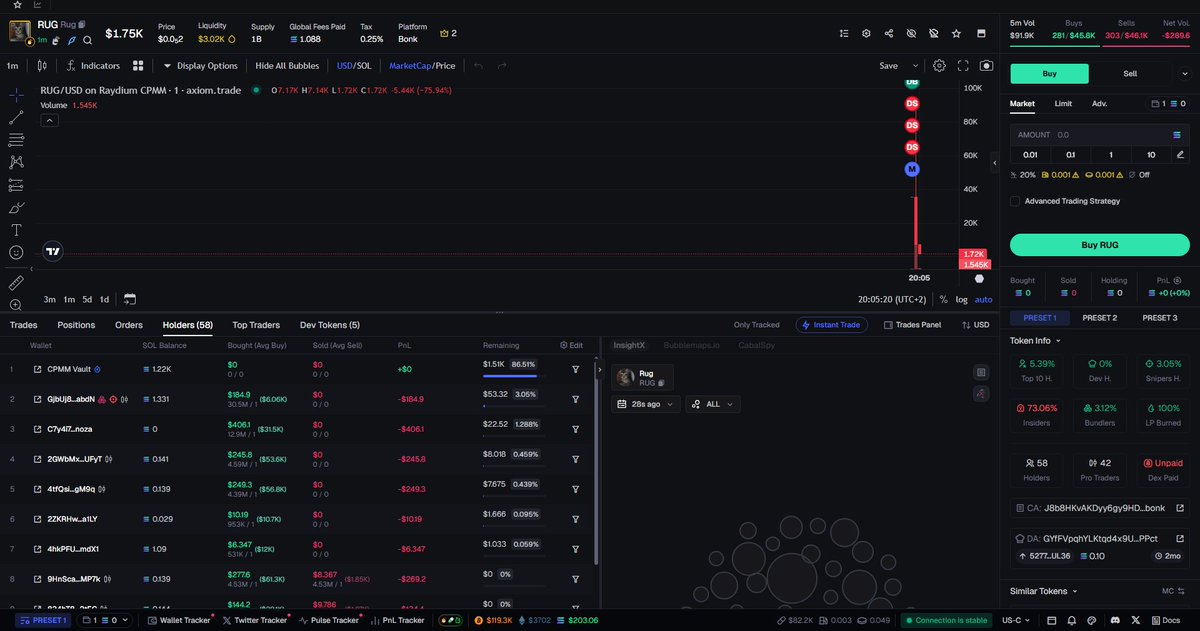Select the text annotation tool
Image resolution: width=1200 pixels, height=631 pixels.
[16, 230]
